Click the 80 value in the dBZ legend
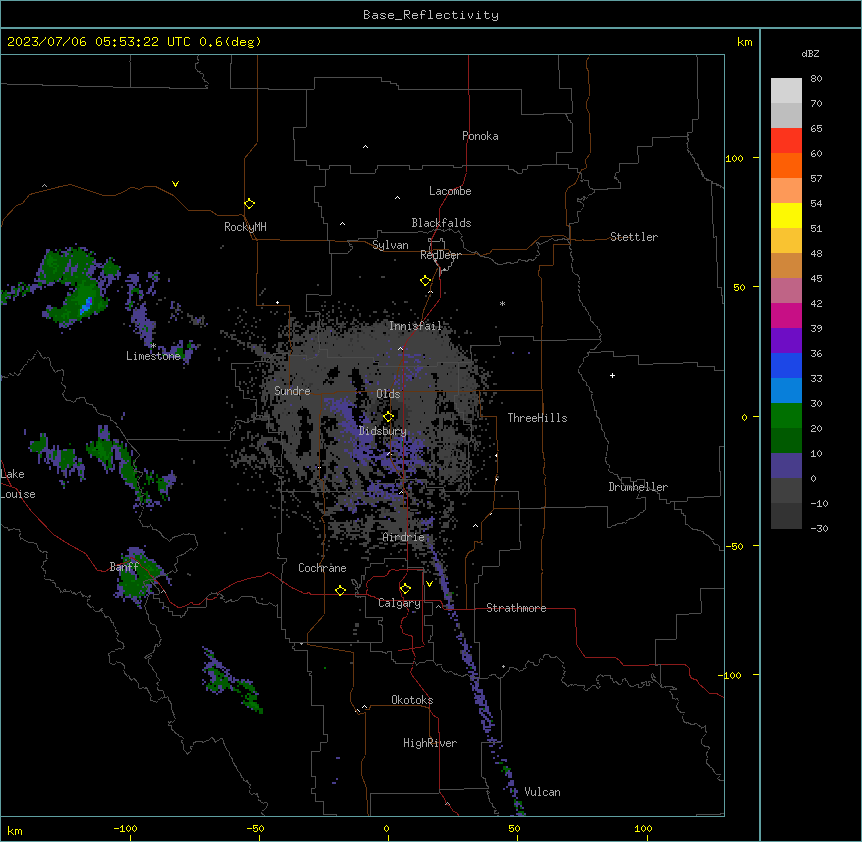Viewport: 862px width, 842px height. [x=816, y=79]
